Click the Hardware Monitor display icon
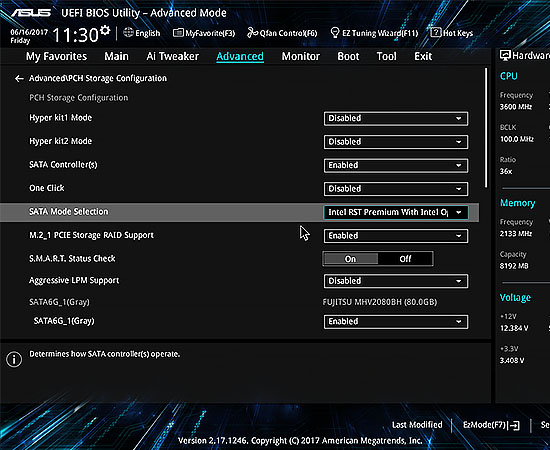 tap(505, 55)
